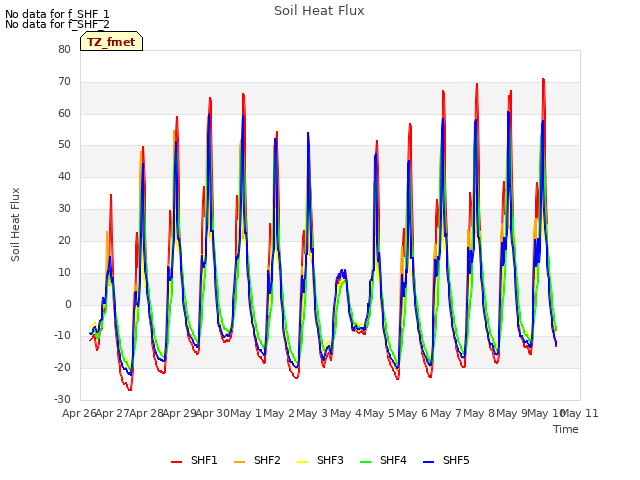The height and width of the screenshot is (480, 640).
Task: Click the Apr 26 x-axis date label
Action: click(79, 413)
